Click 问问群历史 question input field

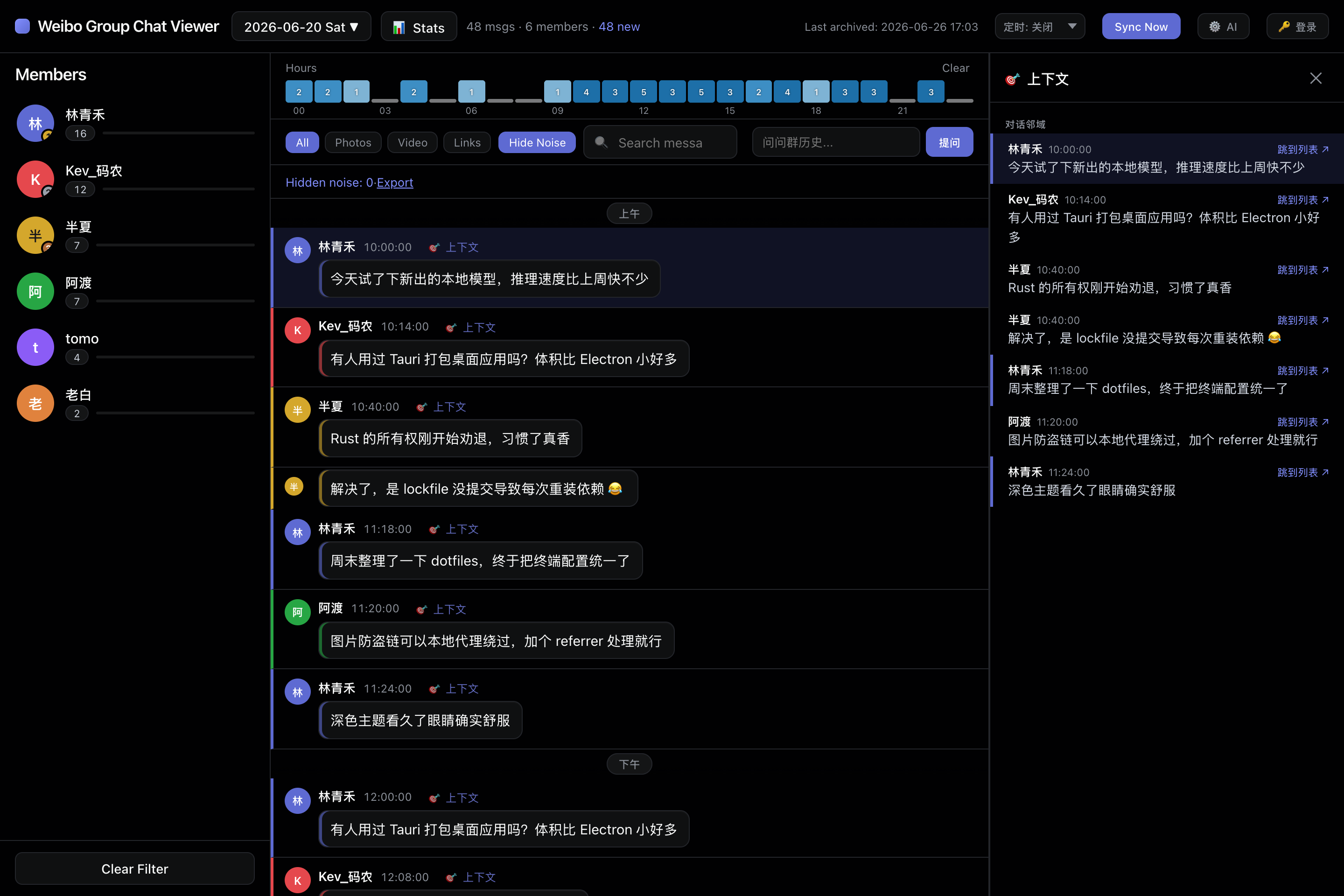pyautogui.click(x=836, y=142)
